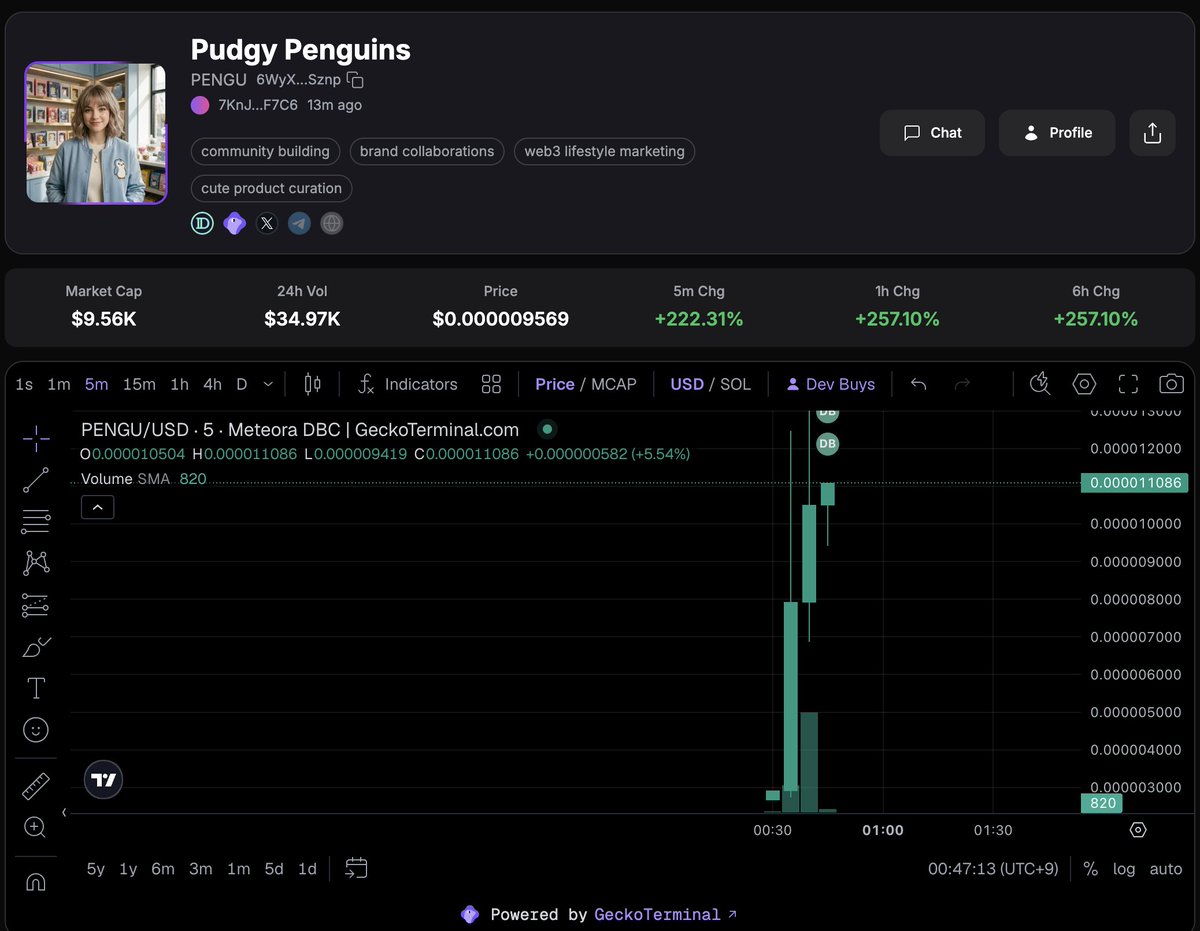Toggle log price scale
Image resolution: width=1200 pixels, height=931 pixels.
[1124, 869]
